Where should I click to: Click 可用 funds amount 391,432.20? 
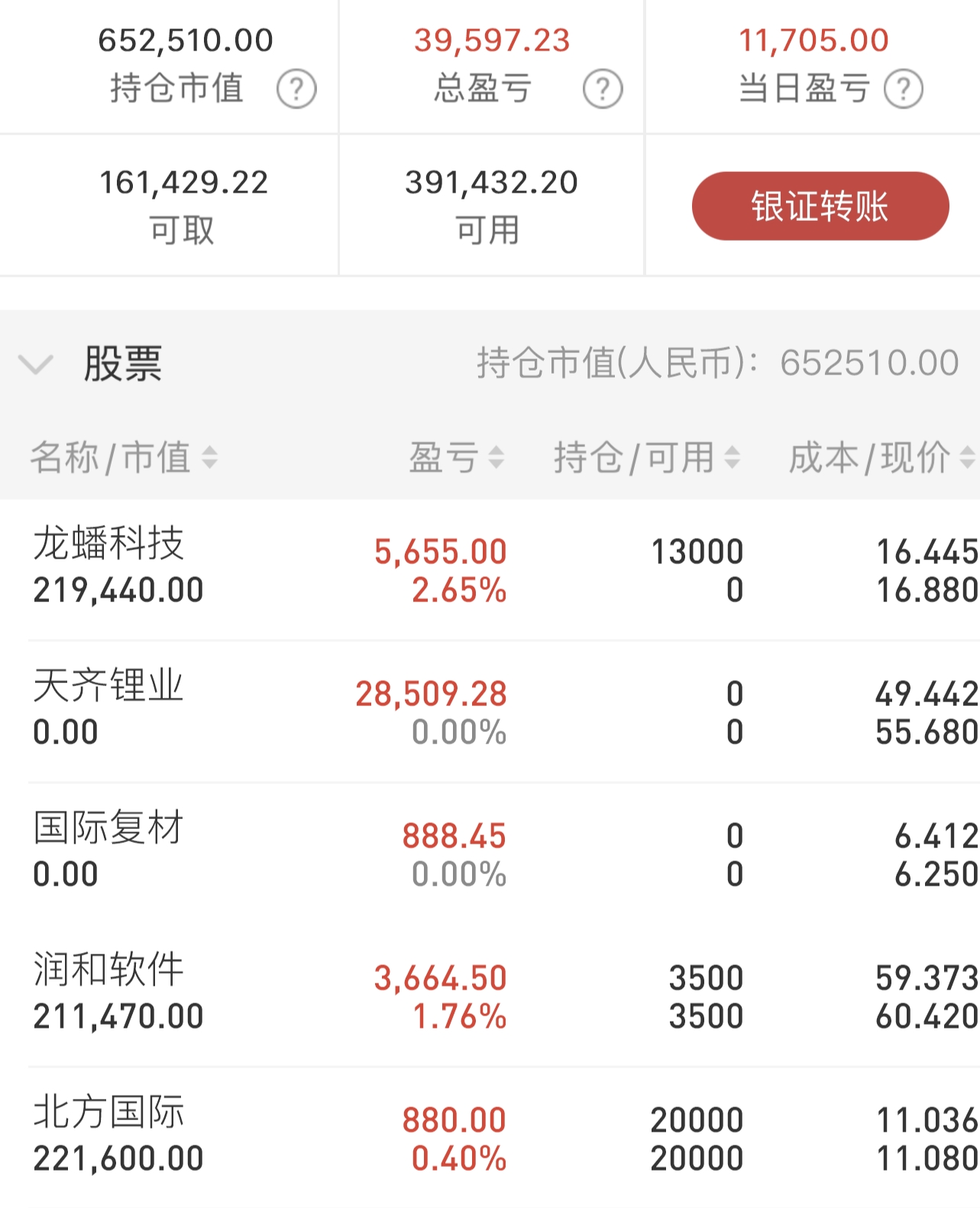click(x=491, y=183)
